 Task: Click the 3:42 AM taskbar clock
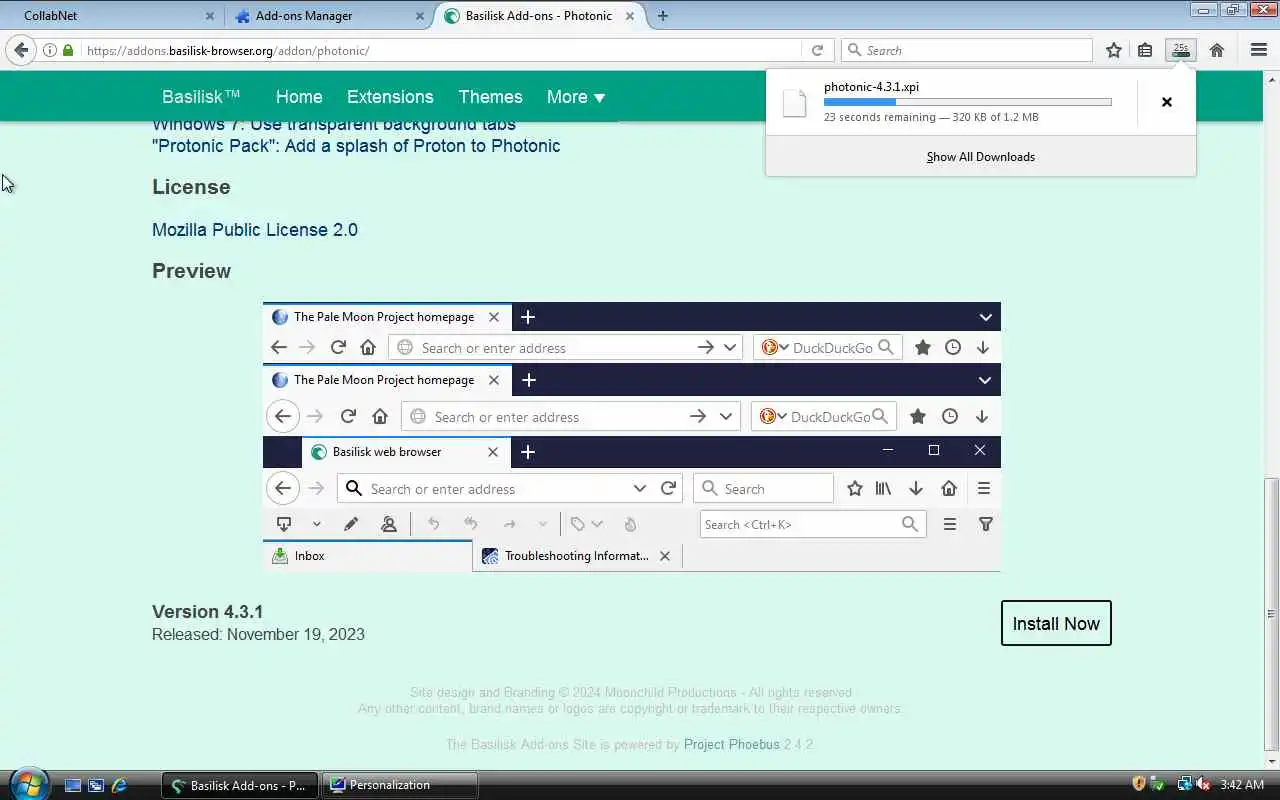point(1242,785)
